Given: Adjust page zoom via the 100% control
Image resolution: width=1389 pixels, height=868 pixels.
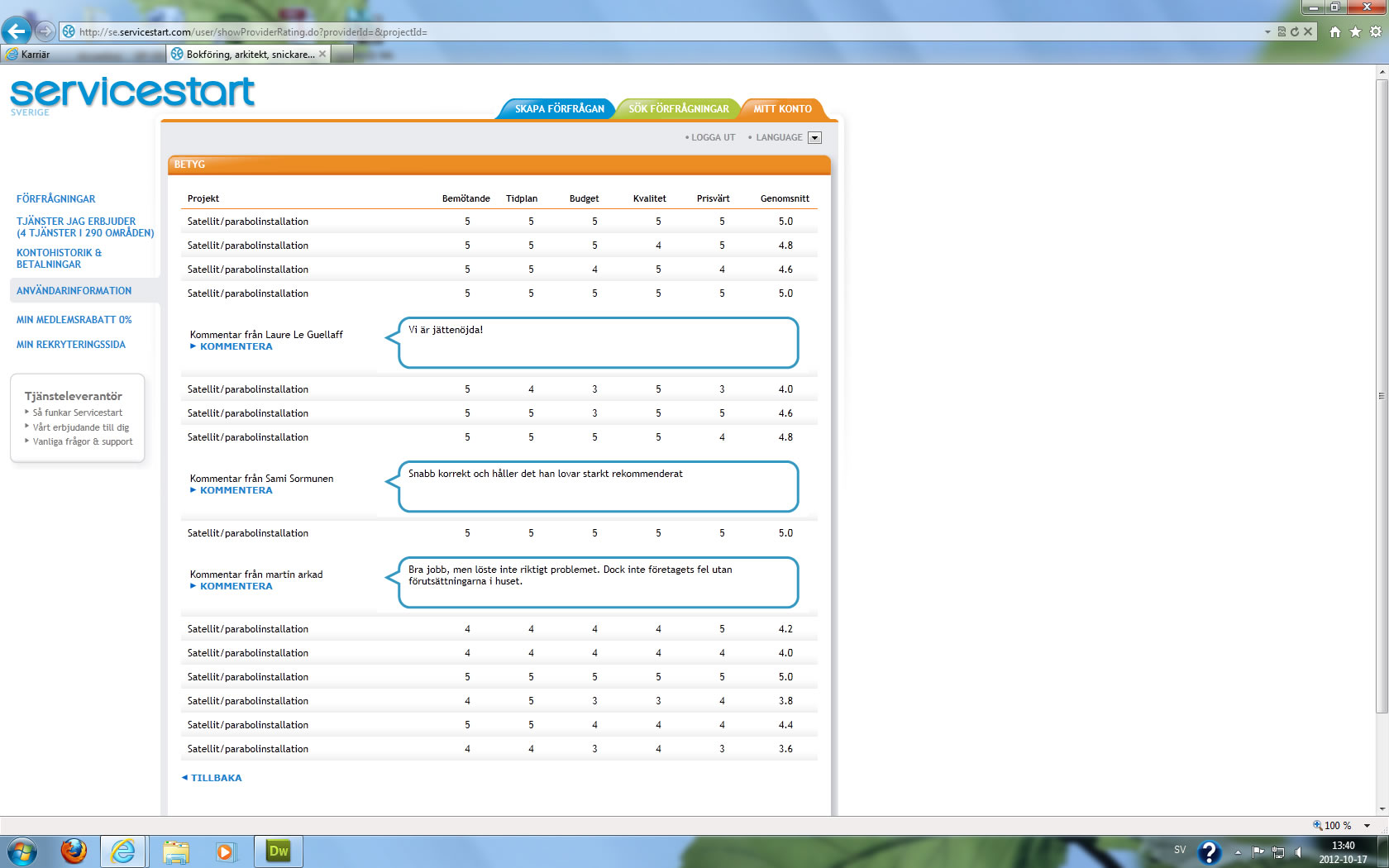Looking at the screenshot, I should [1334, 825].
